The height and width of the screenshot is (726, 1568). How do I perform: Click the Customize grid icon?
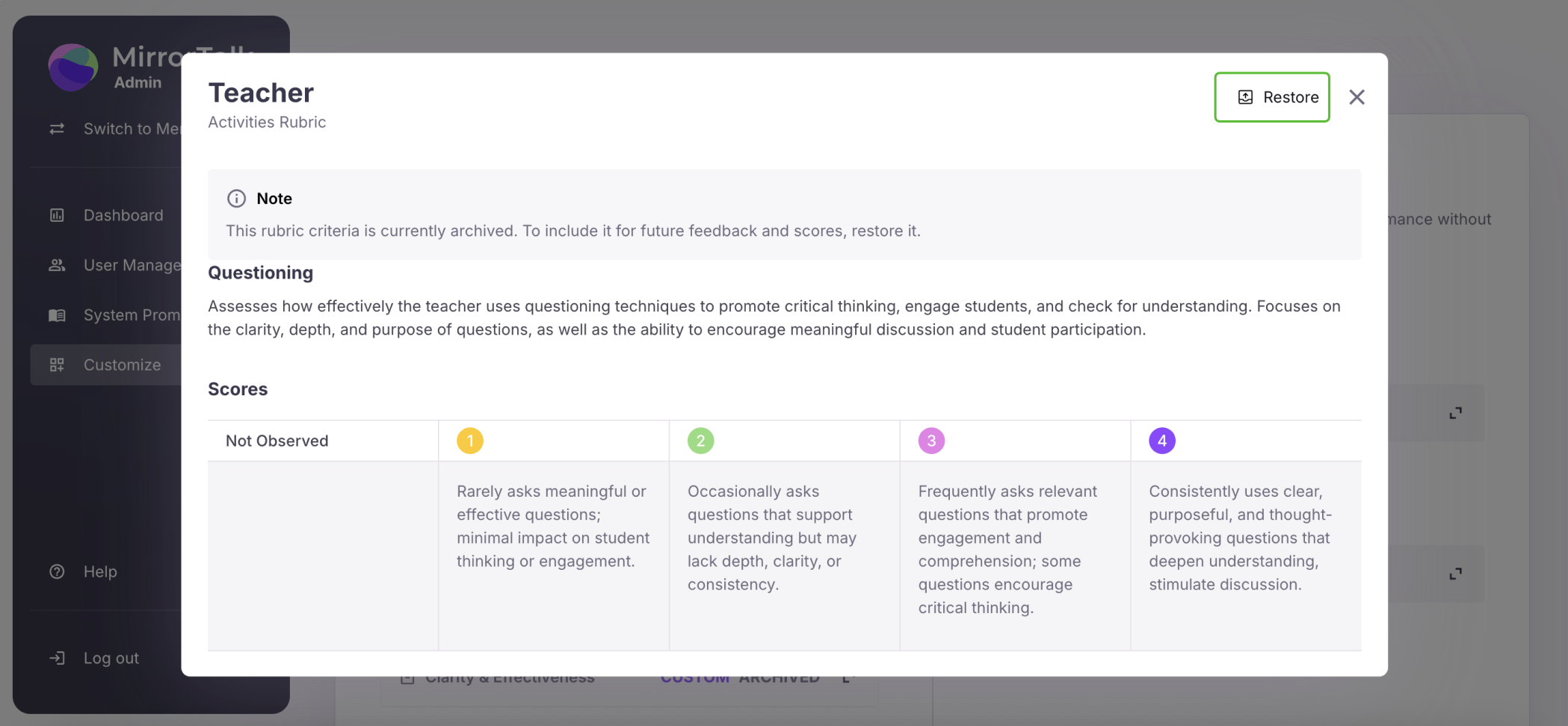pyautogui.click(x=57, y=364)
